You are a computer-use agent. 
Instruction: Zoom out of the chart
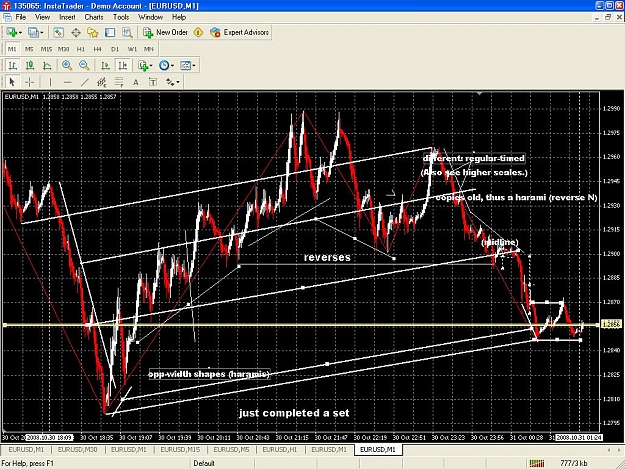(84, 65)
